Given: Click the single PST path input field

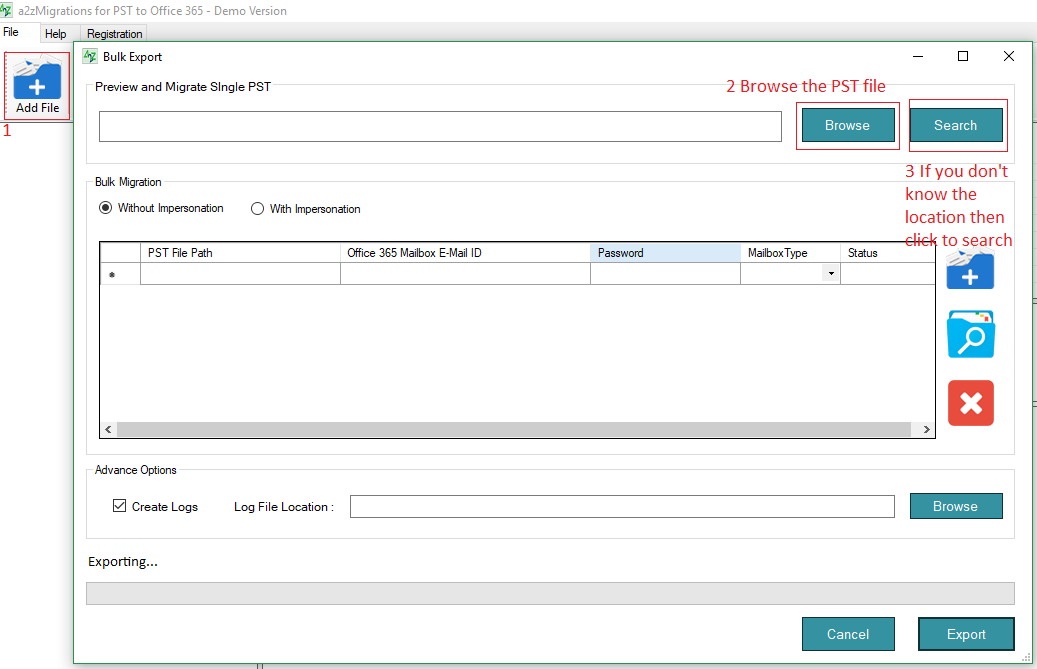Looking at the screenshot, I should 440,126.
